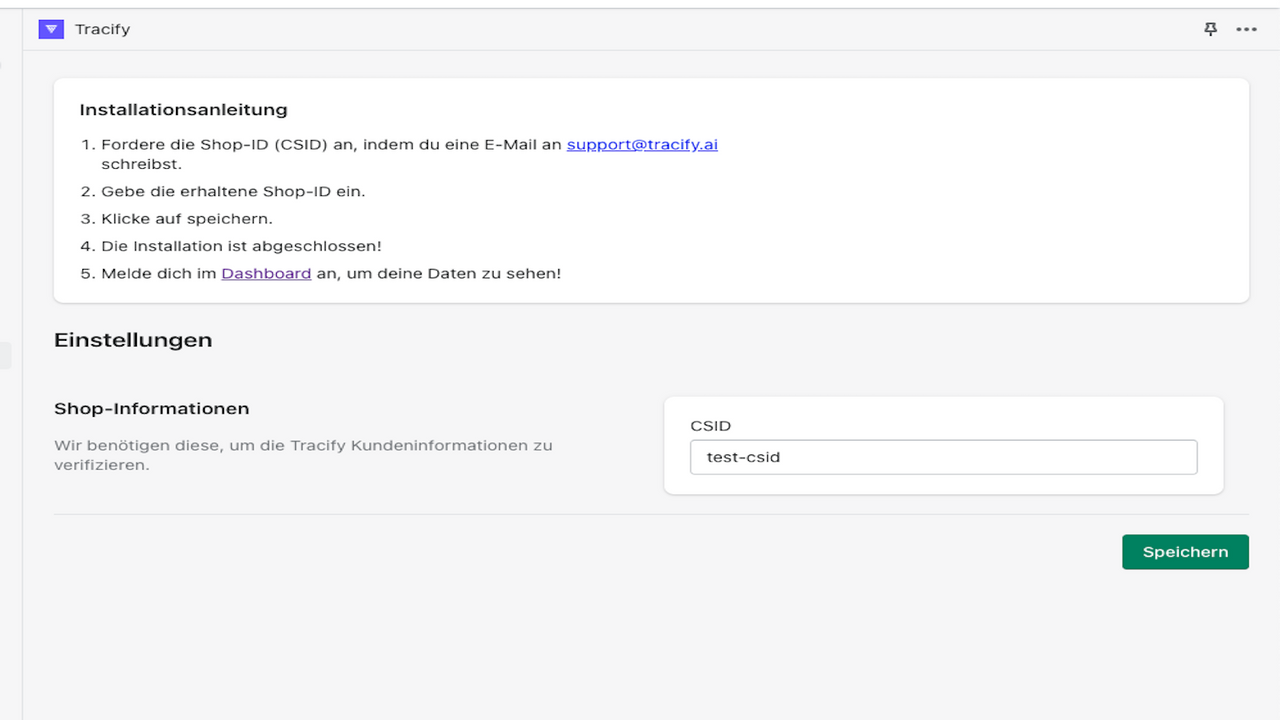
Task: Click the Tracify app logo icon
Action: [51, 29]
